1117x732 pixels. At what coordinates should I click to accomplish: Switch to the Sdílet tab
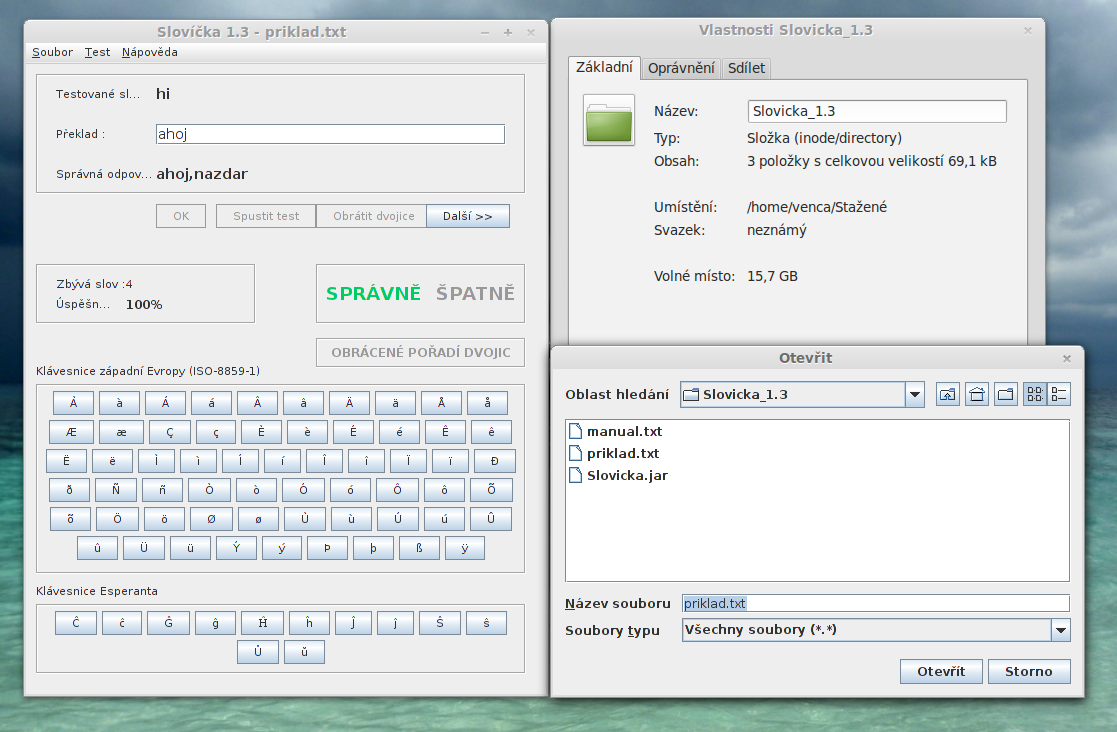747,68
